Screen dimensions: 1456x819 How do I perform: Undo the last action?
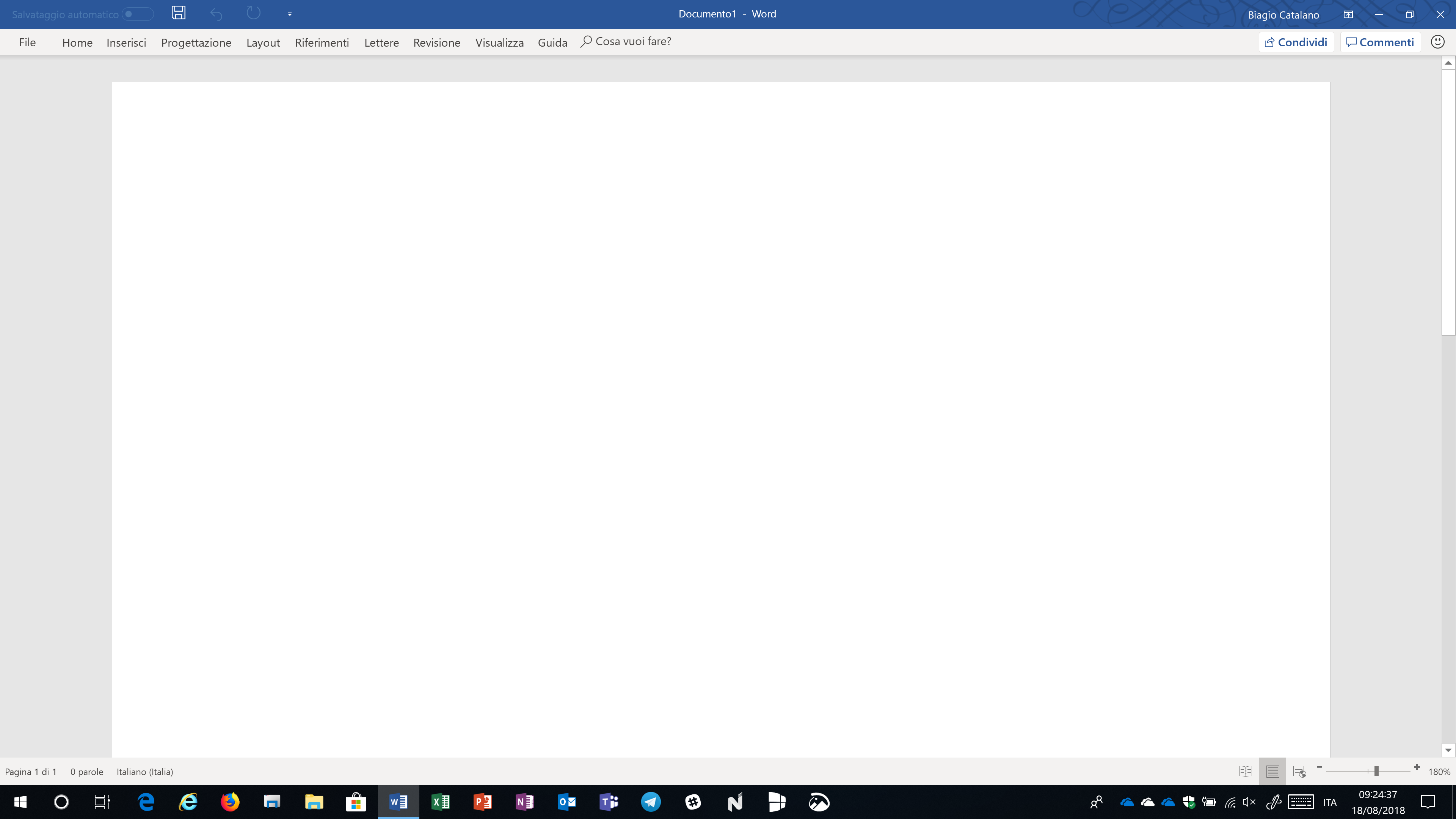[216, 14]
